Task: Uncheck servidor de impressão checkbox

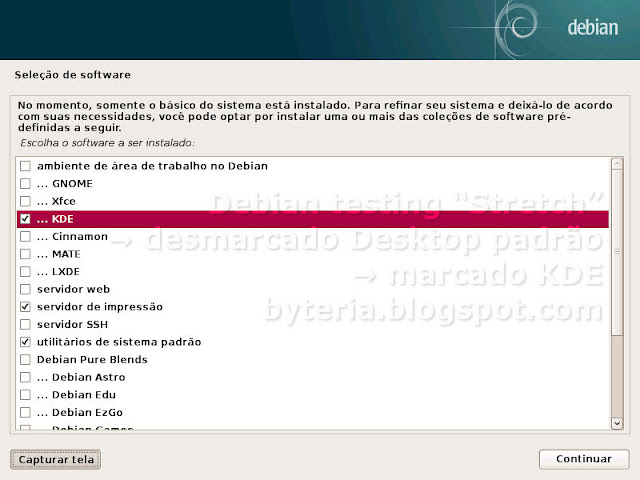Action: [25, 306]
